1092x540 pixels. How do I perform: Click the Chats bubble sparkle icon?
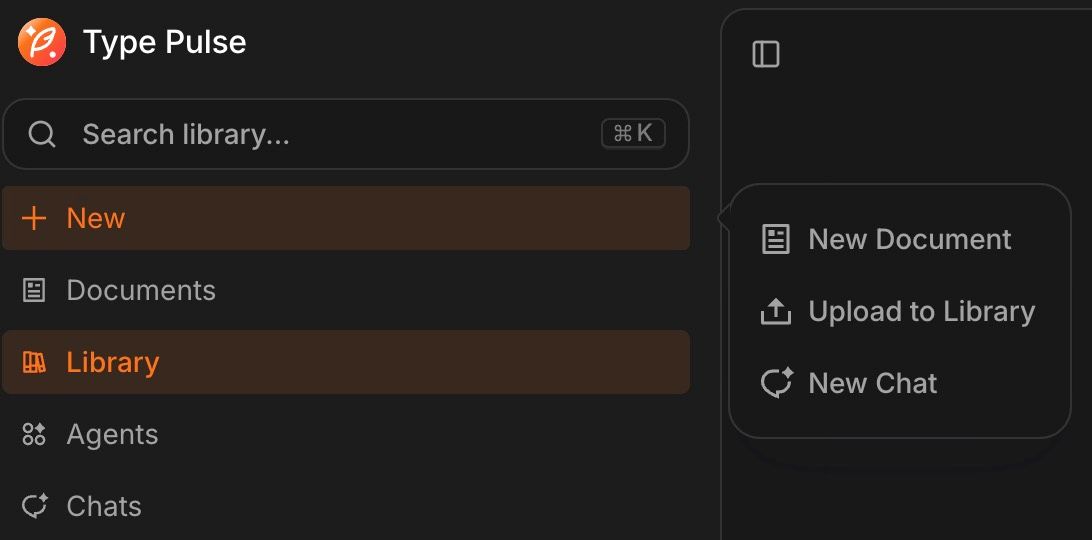tap(34, 506)
